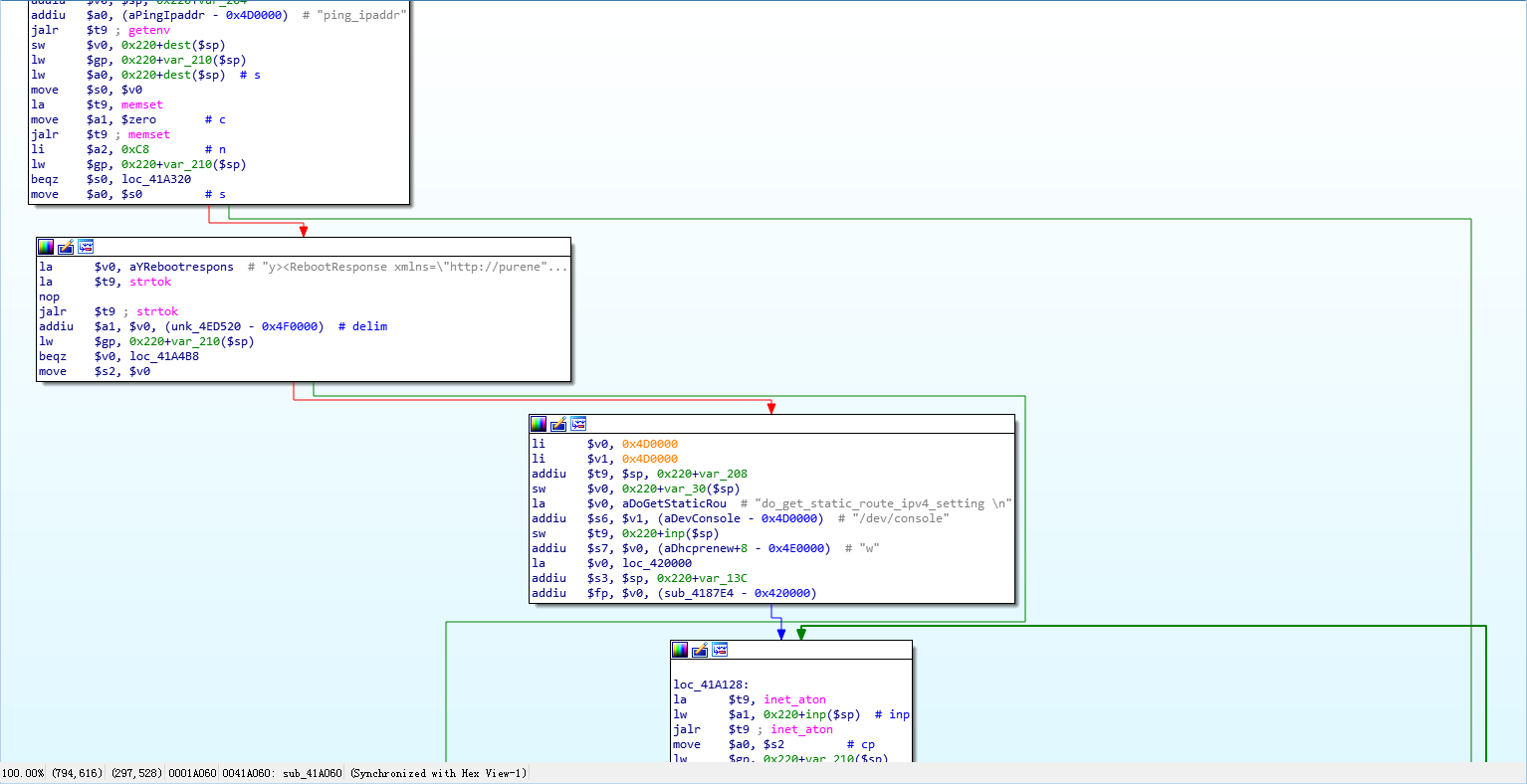The width and height of the screenshot is (1527, 784).
Task: Click the pencil icon on the loc_41A128 block
Action: [x=700, y=650]
